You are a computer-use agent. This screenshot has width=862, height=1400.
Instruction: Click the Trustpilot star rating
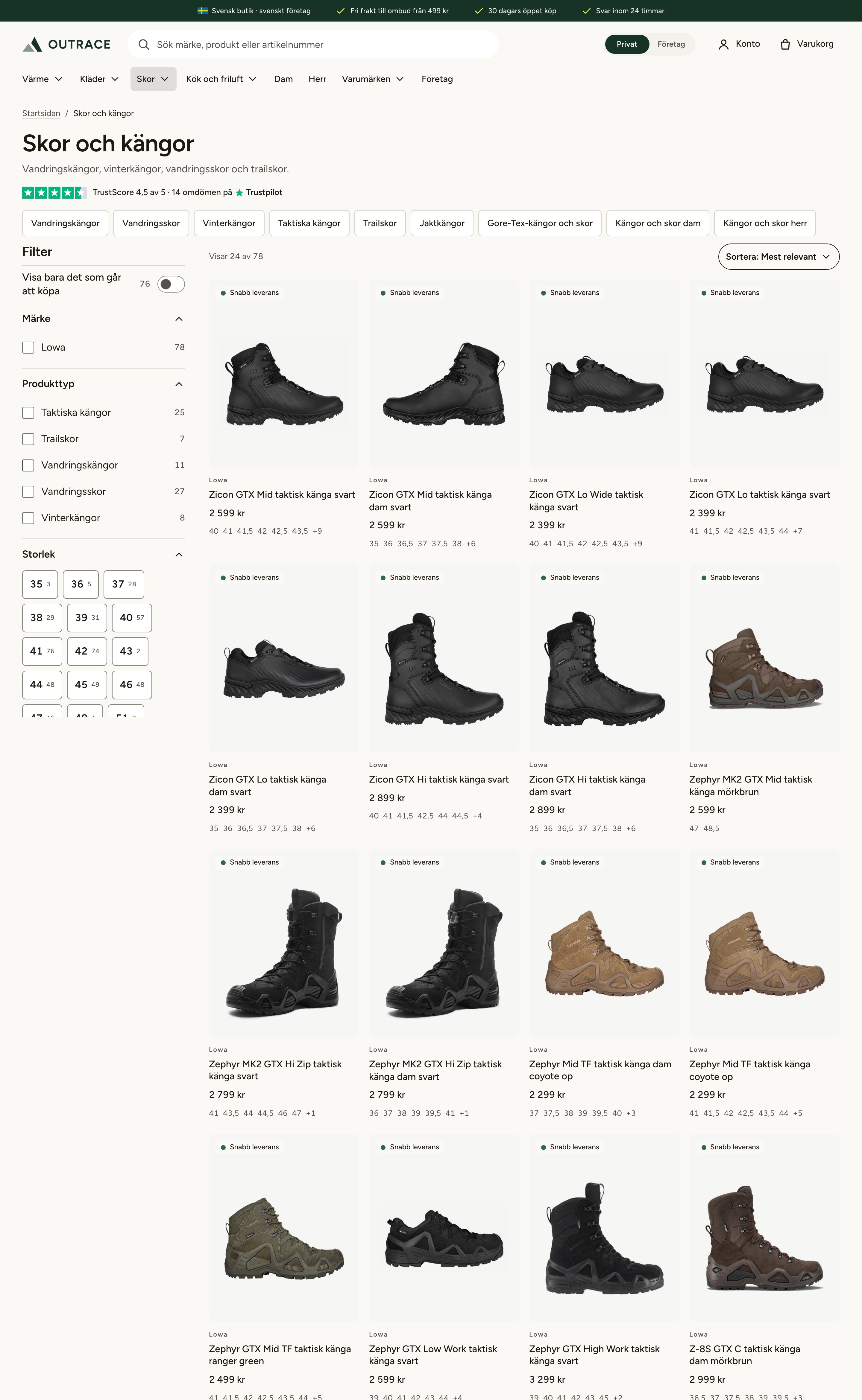(x=54, y=193)
